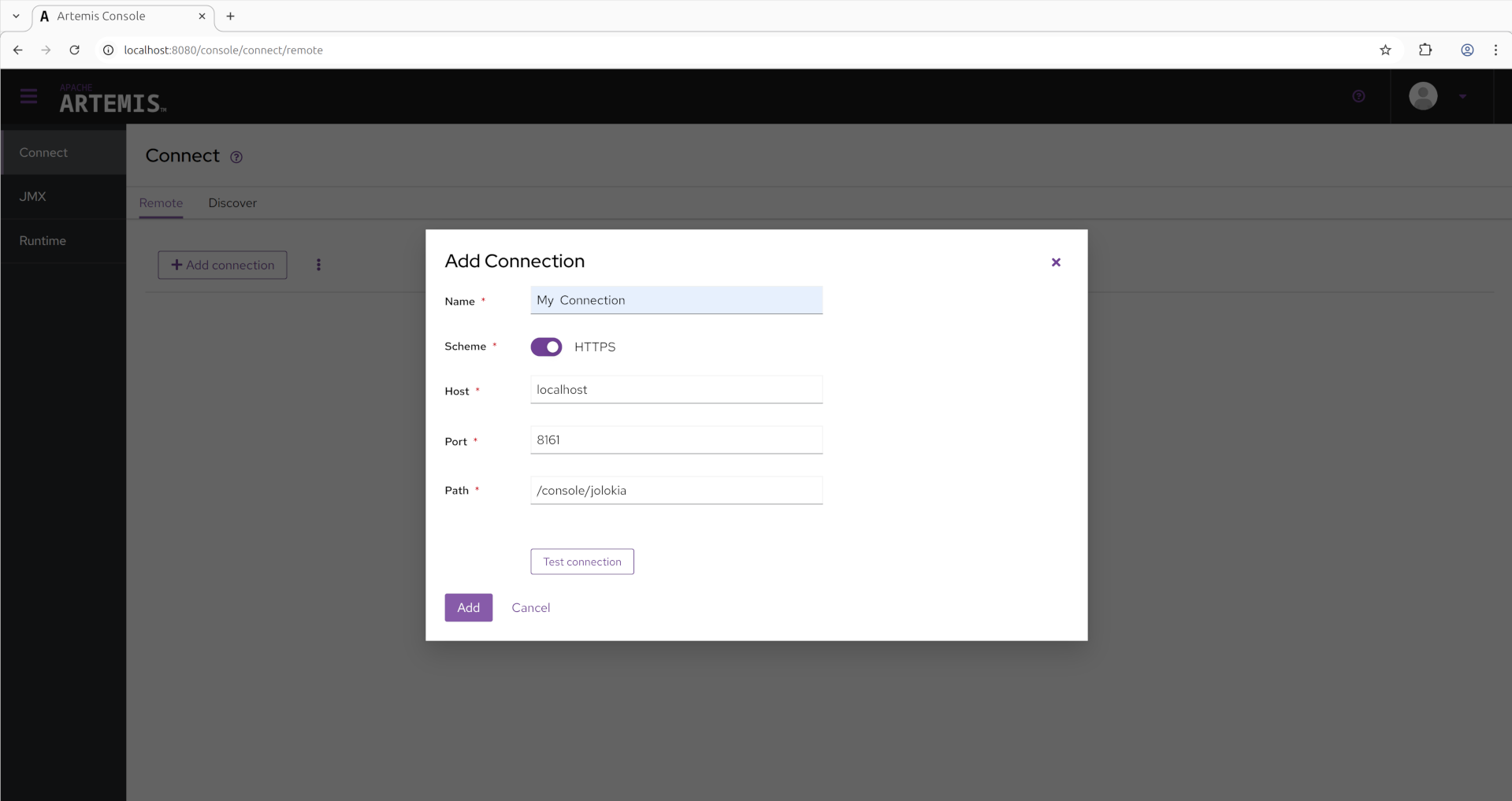Viewport: 1512px width, 801px height.
Task: Open the hamburger navigation menu
Action: pos(29,96)
